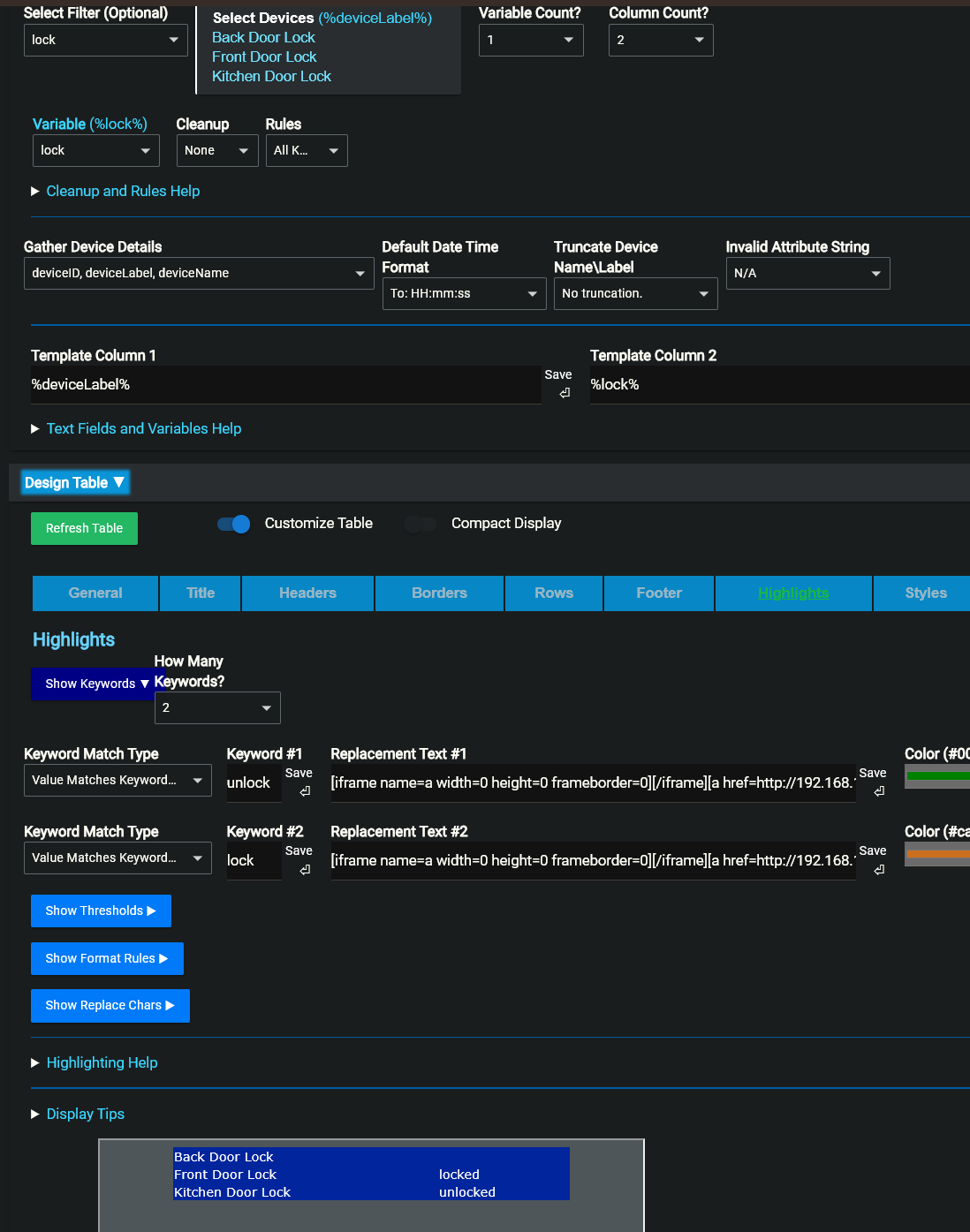Click Save icon next to Keyword #1
This screenshot has height=1232, width=970.
pos(304,791)
